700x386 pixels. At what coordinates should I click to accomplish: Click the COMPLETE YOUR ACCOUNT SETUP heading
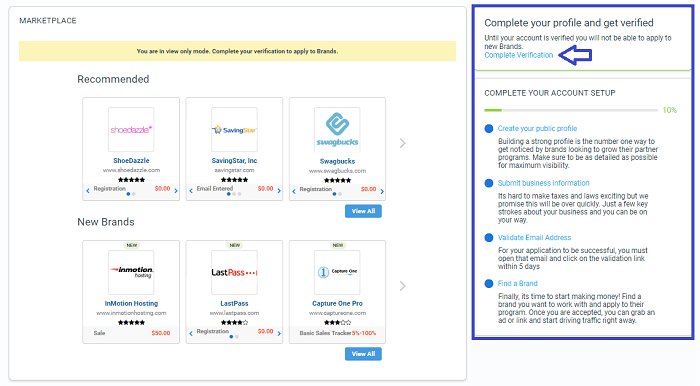tap(550, 93)
